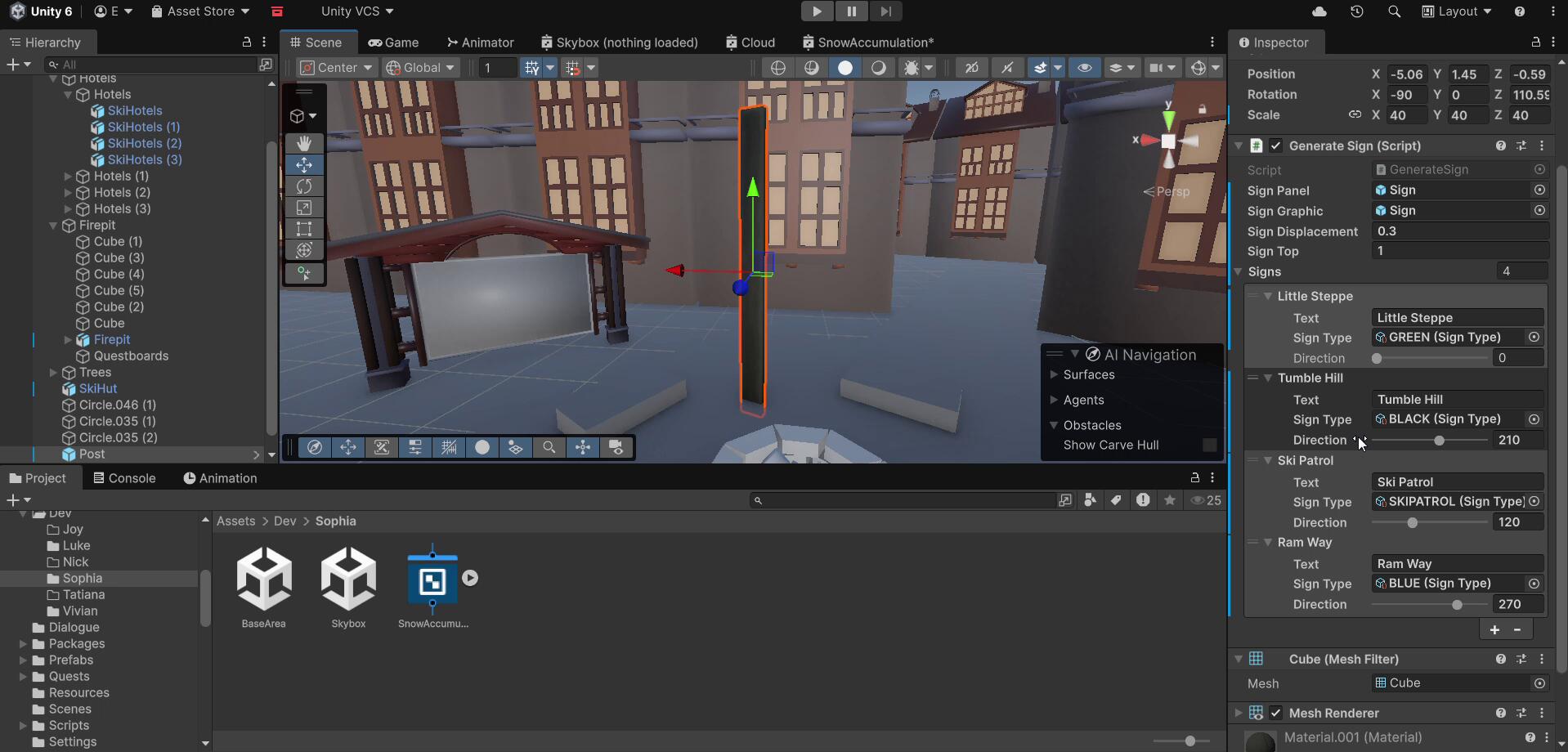Collapse the Little Steppe sign entry
1568x752 pixels.
coord(1268,296)
